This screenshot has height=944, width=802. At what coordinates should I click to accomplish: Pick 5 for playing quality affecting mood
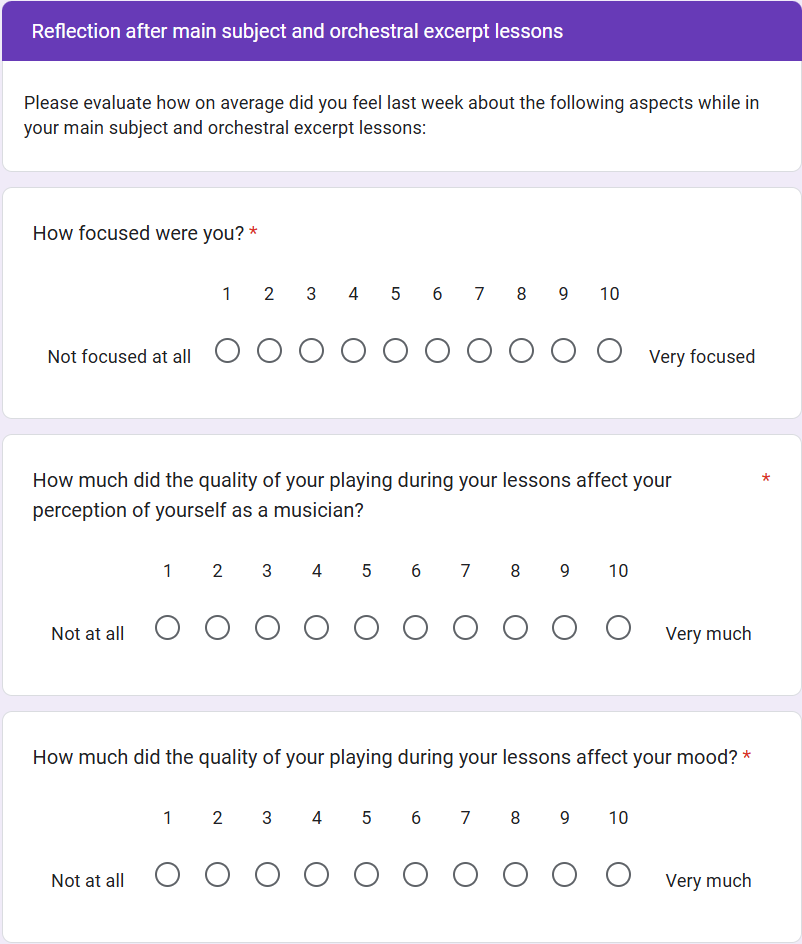click(x=366, y=875)
